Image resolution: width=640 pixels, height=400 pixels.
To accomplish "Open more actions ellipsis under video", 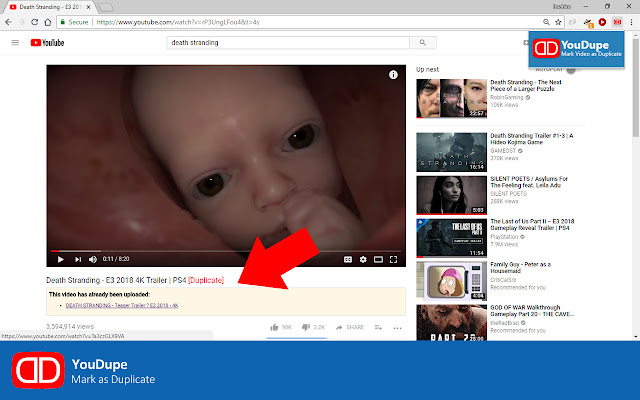I will tap(398, 328).
